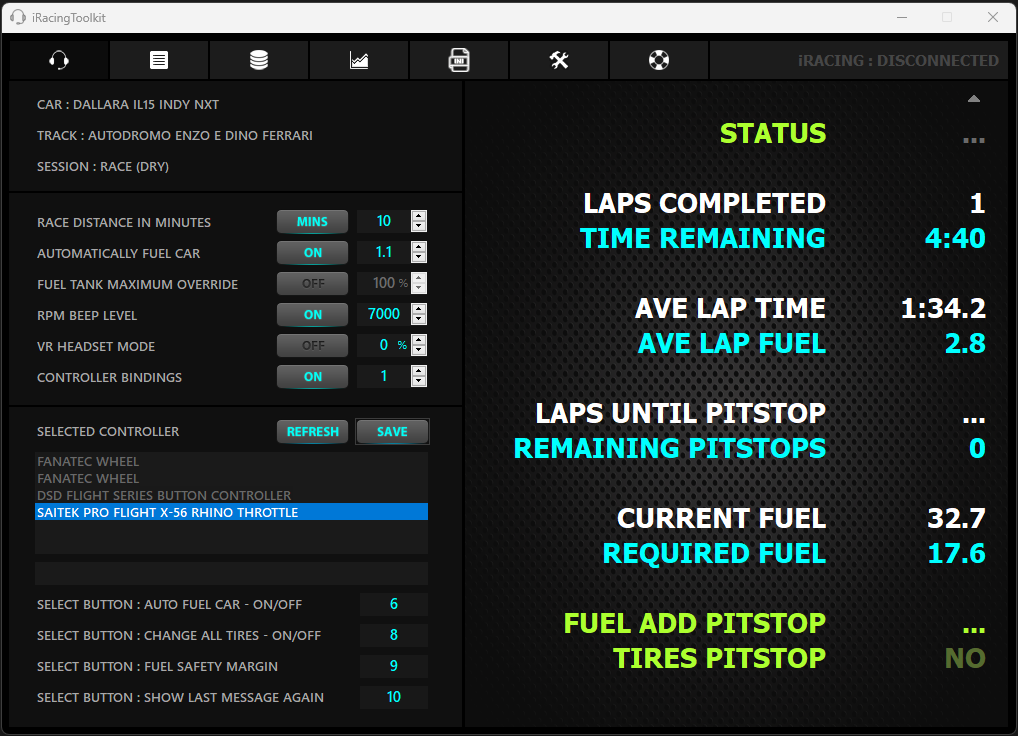Click the SAVE controller button
The width and height of the screenshot is (1018, 736).
[392, 432]
